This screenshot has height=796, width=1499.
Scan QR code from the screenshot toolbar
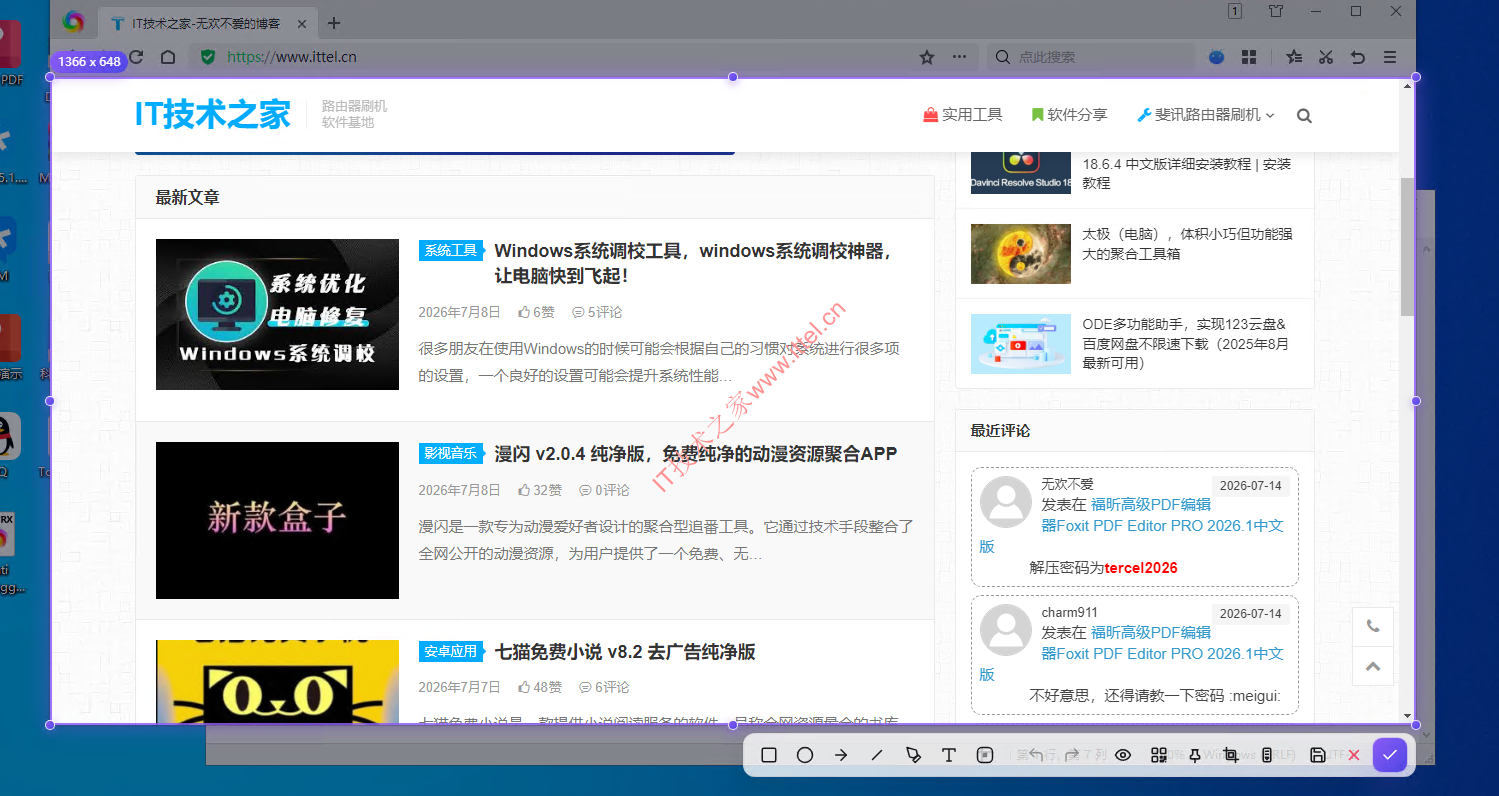(1159, 755)
